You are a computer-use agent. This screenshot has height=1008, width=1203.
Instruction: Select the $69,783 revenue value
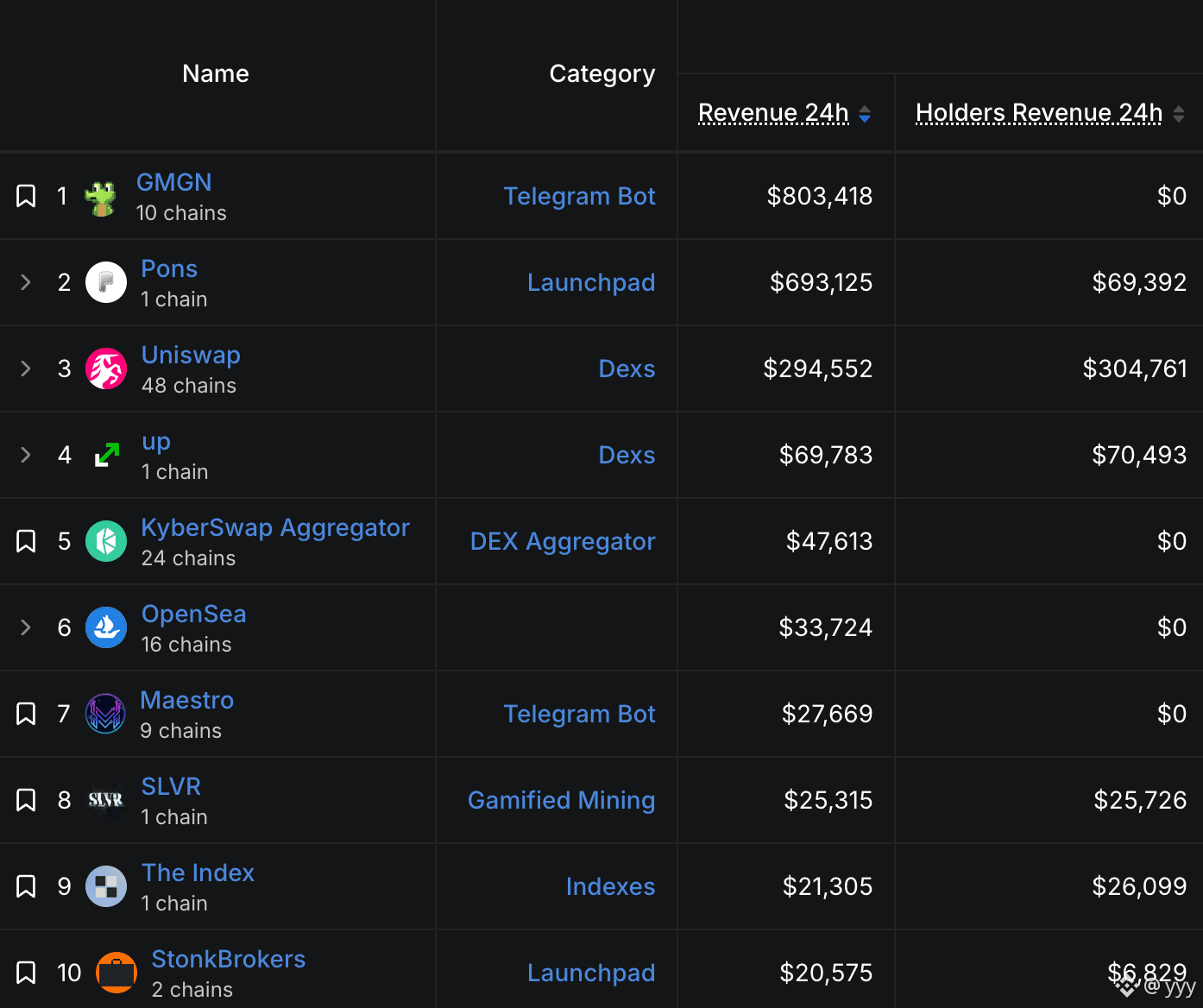[x=826, y=455]
